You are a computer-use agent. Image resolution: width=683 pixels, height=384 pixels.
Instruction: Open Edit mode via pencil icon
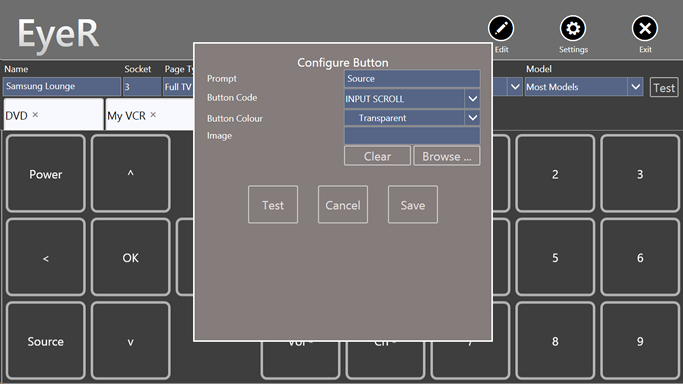(x=501, y=29)
